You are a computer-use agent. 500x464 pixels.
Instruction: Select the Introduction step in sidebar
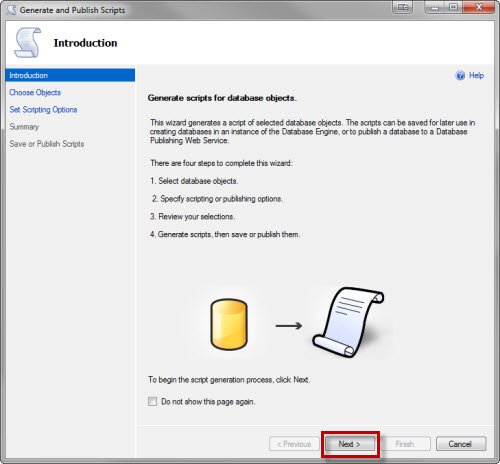click(x=70, y=75)
